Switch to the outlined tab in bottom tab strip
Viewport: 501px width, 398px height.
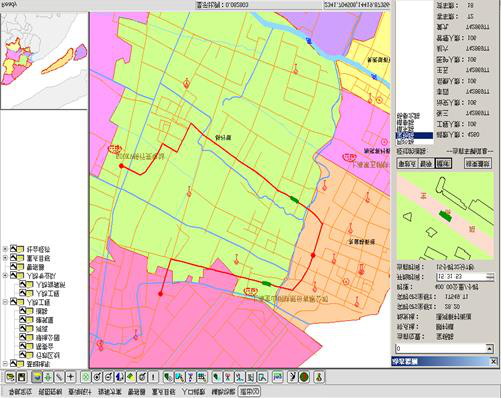249,392
